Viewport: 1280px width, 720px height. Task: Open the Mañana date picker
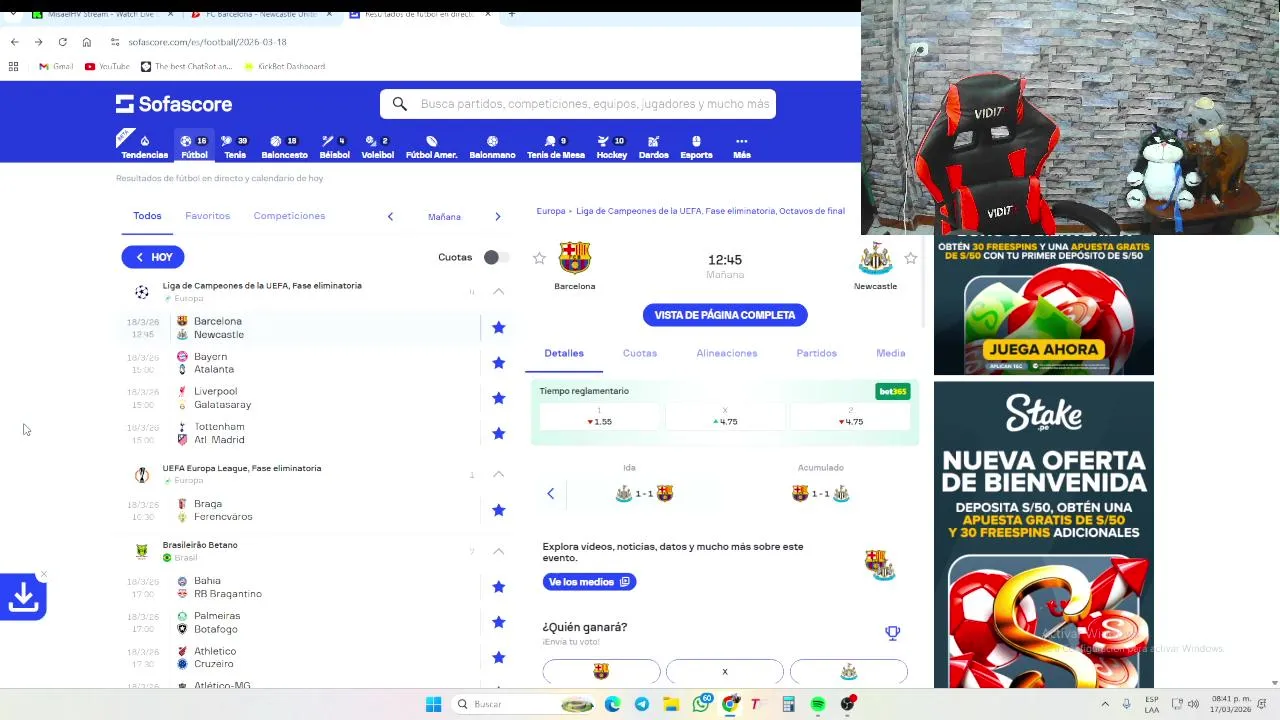pos(444,217)
